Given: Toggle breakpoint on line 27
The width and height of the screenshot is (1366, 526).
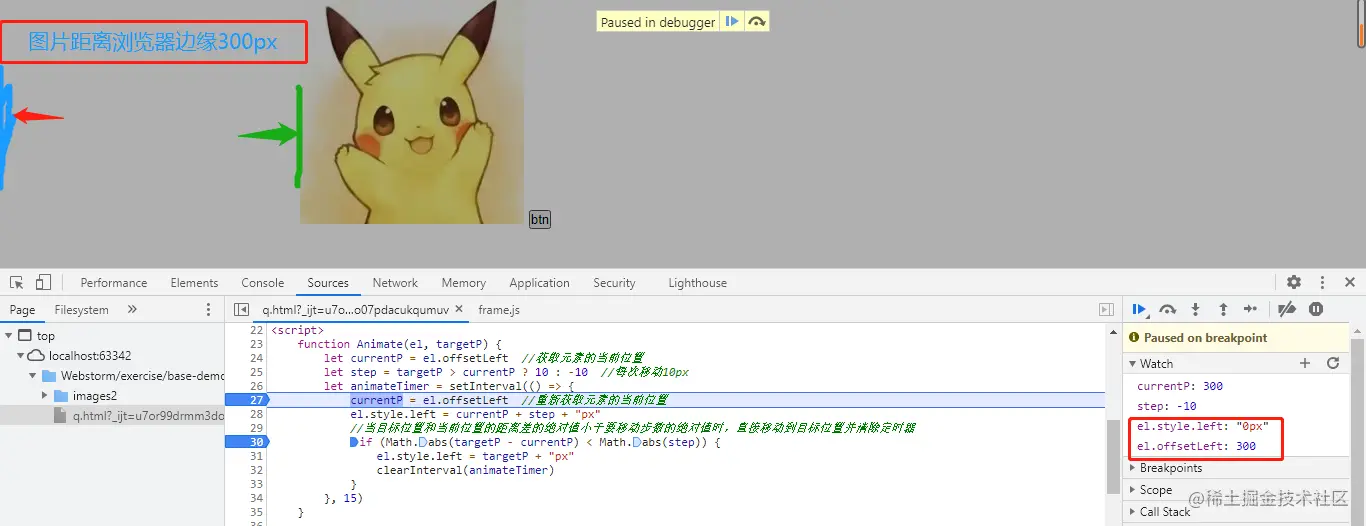Looking at the screenshot, I should (x=247, y=400).
